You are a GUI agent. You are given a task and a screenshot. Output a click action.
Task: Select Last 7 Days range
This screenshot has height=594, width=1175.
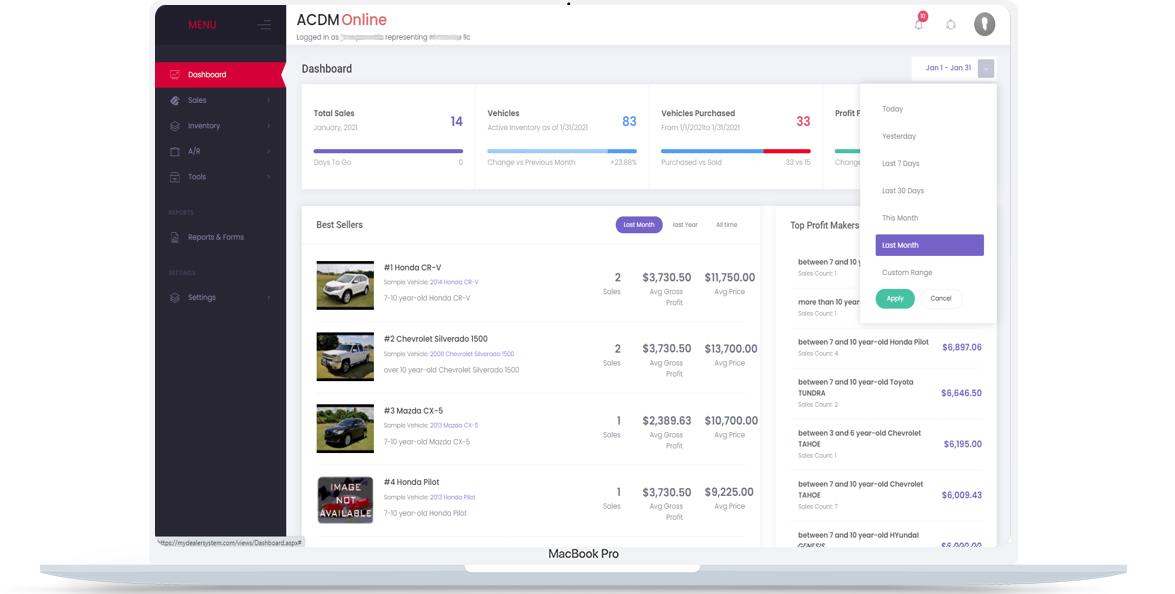(x=929, y=163)
